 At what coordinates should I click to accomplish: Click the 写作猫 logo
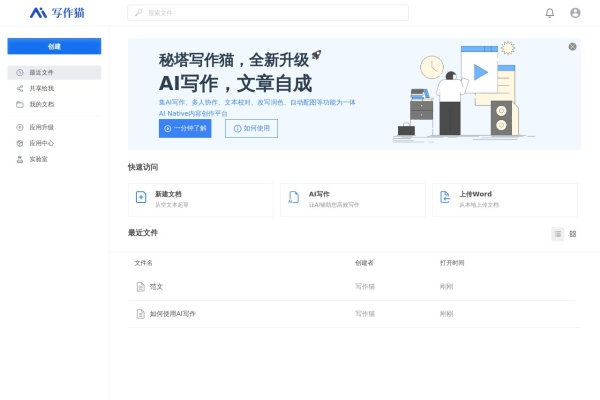point(57,13)
